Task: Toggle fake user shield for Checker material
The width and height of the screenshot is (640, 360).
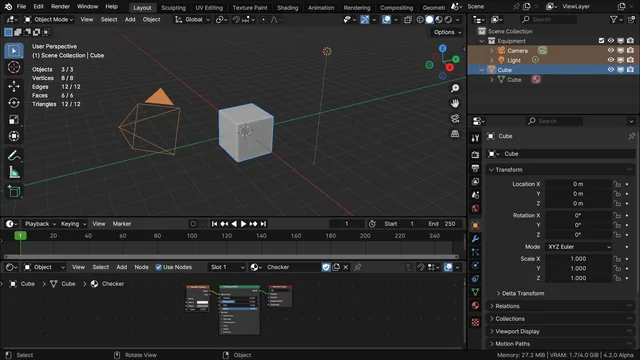Action: pyautogui.click(x=326, y=267)
